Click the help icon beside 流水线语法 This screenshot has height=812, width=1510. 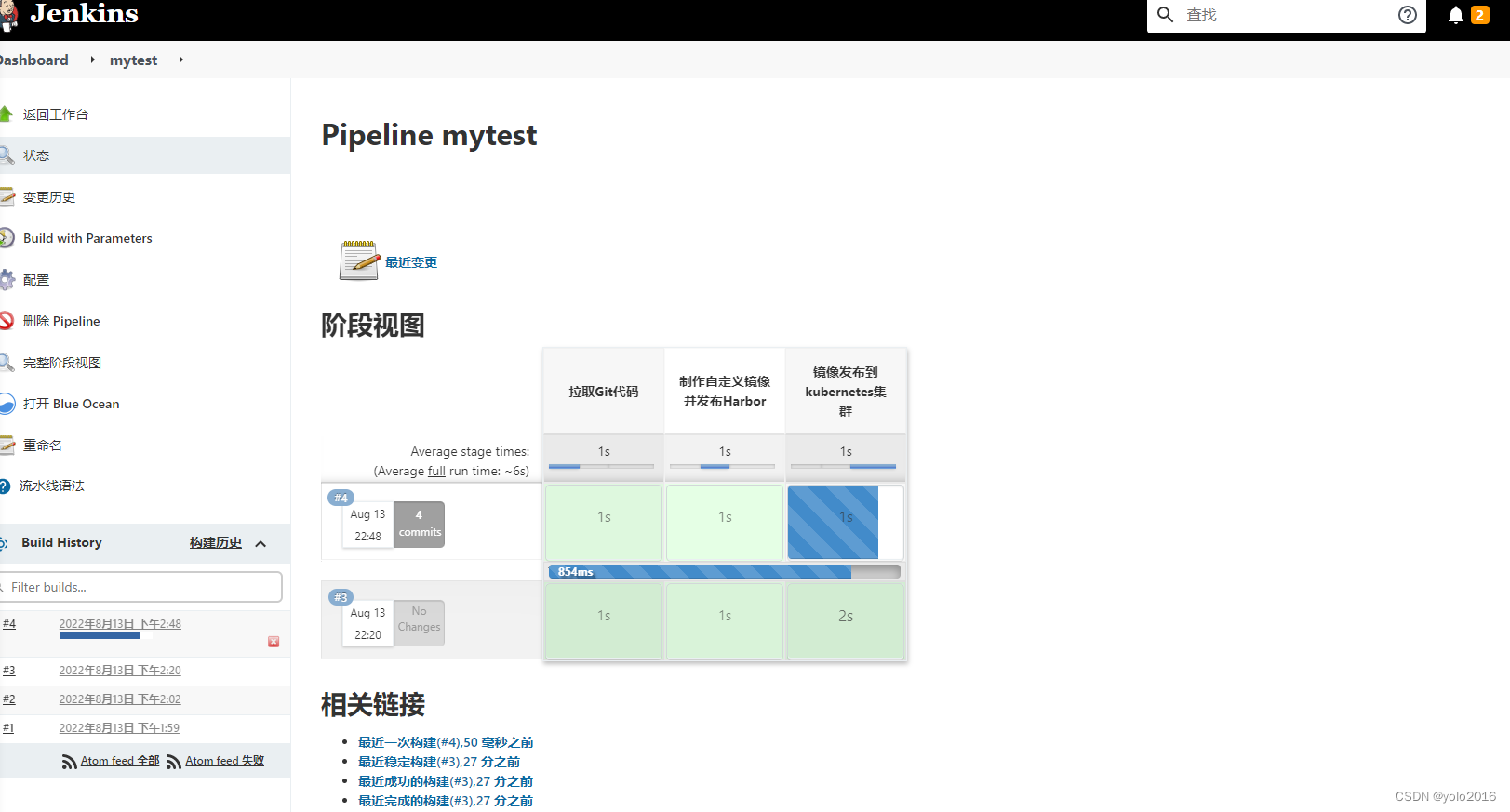click(x=4, y=486)
